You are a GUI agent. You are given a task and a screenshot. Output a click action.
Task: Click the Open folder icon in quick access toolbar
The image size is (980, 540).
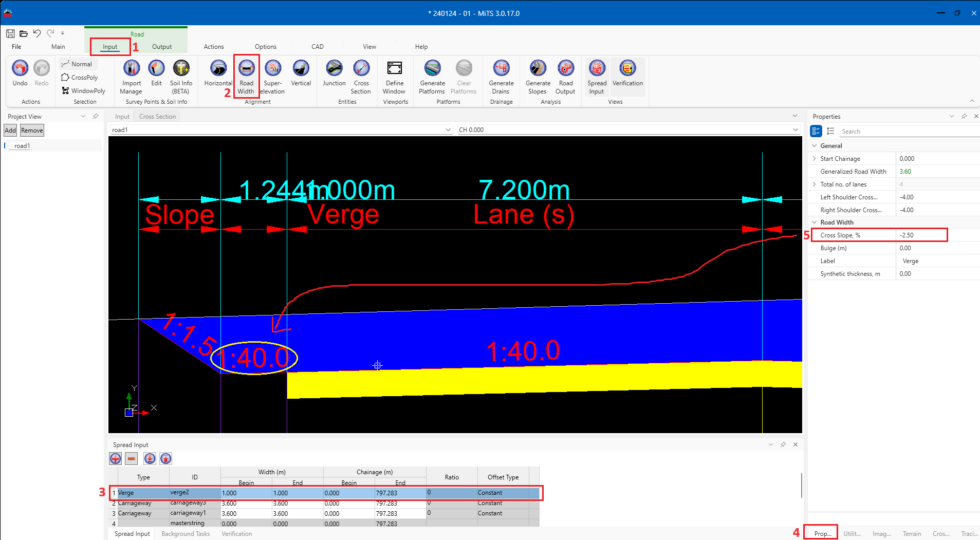point(23,33)
